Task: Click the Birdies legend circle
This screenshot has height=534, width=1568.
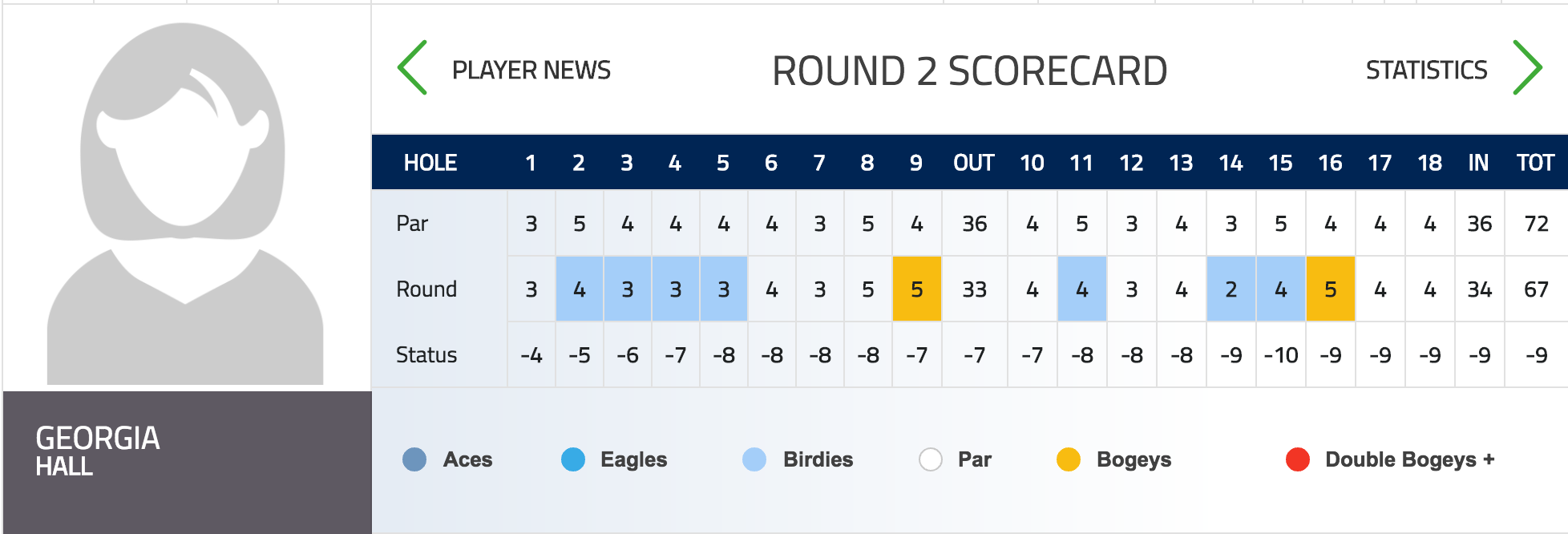Action: pyautogui.click(x=754, y=459)
